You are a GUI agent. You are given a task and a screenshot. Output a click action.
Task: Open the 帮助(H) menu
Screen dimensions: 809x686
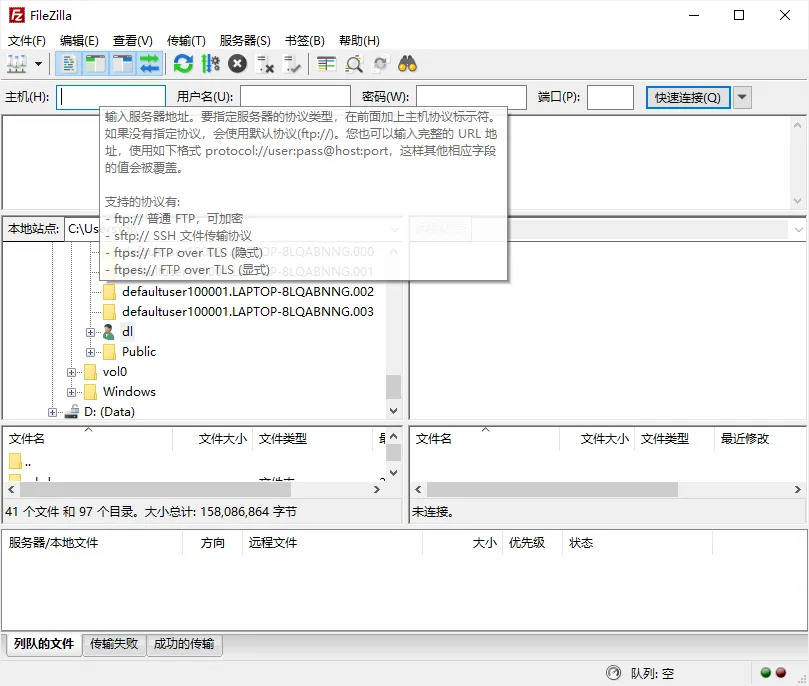(x=359, y=40)
